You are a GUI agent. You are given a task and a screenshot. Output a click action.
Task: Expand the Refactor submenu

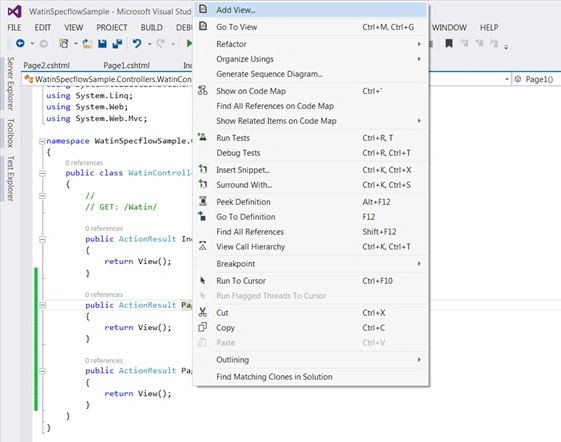(x=311, y=44)
